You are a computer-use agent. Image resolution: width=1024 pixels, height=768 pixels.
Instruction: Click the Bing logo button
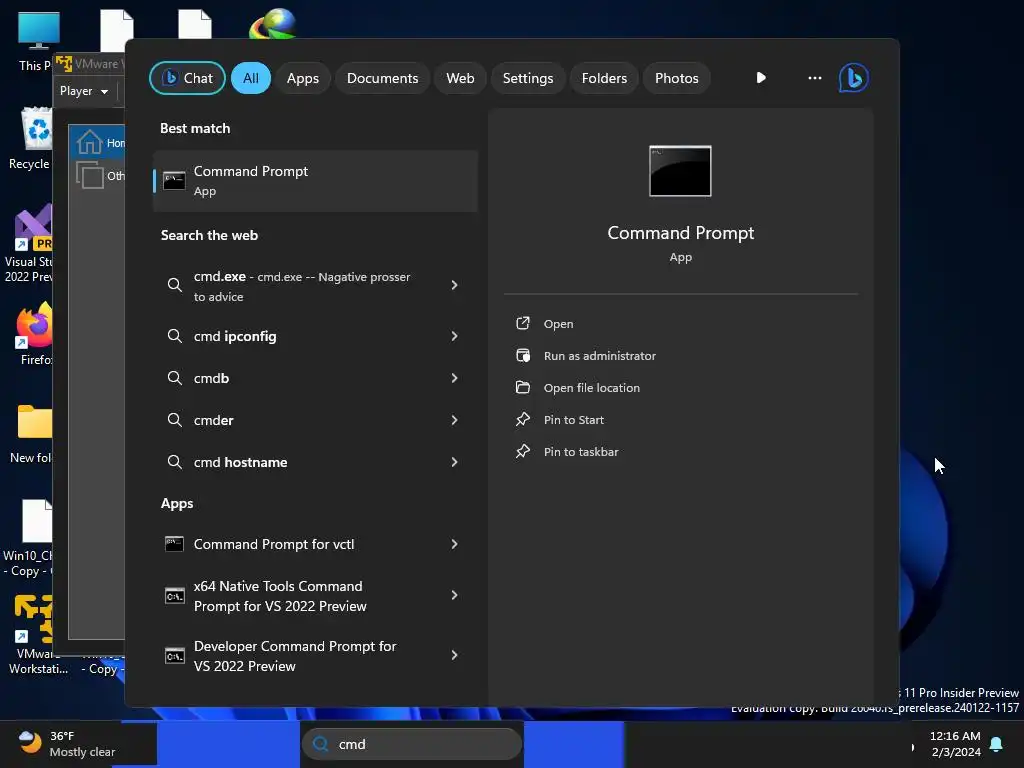[854, 78]
